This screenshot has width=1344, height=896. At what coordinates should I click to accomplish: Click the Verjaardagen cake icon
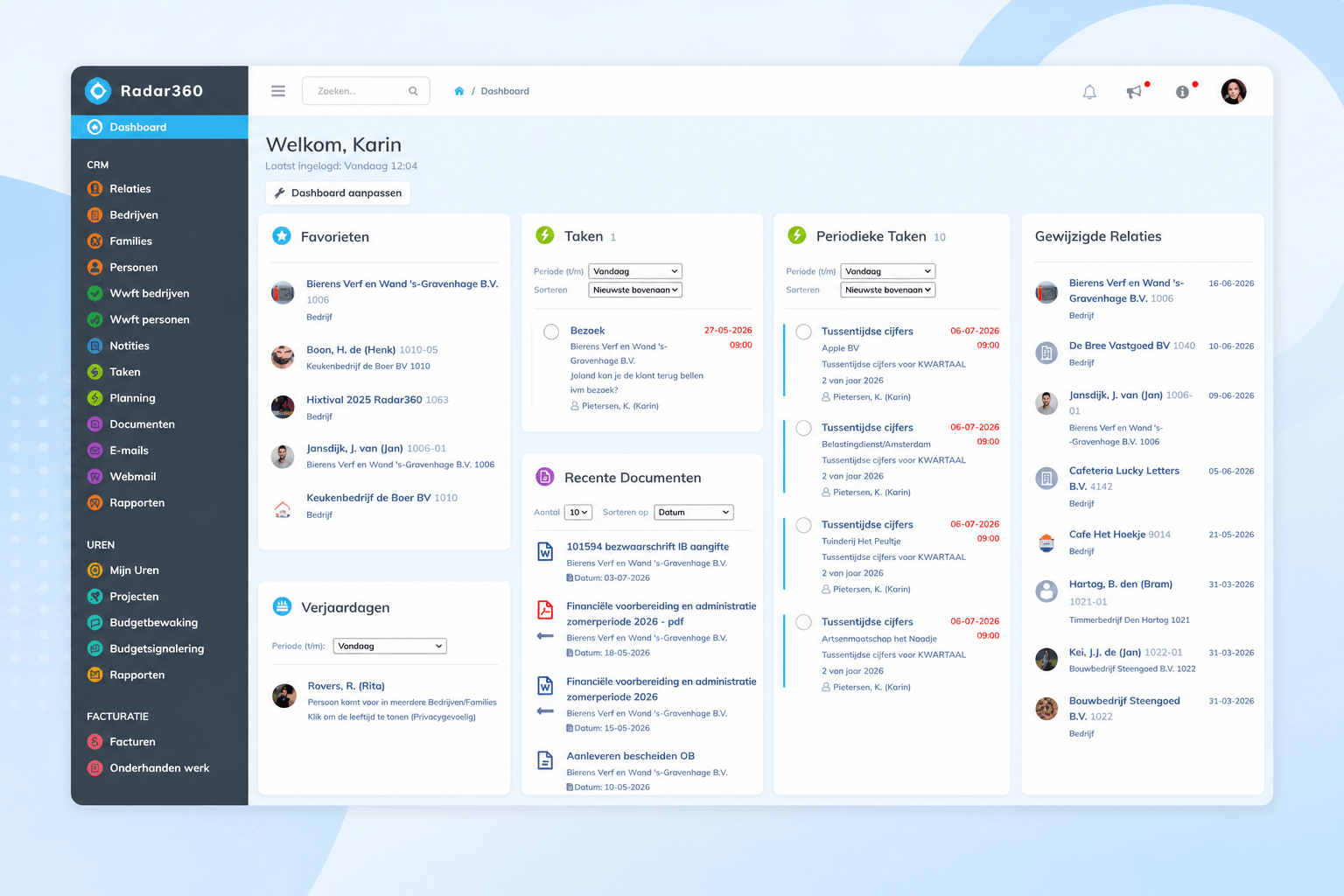point(282,605)
